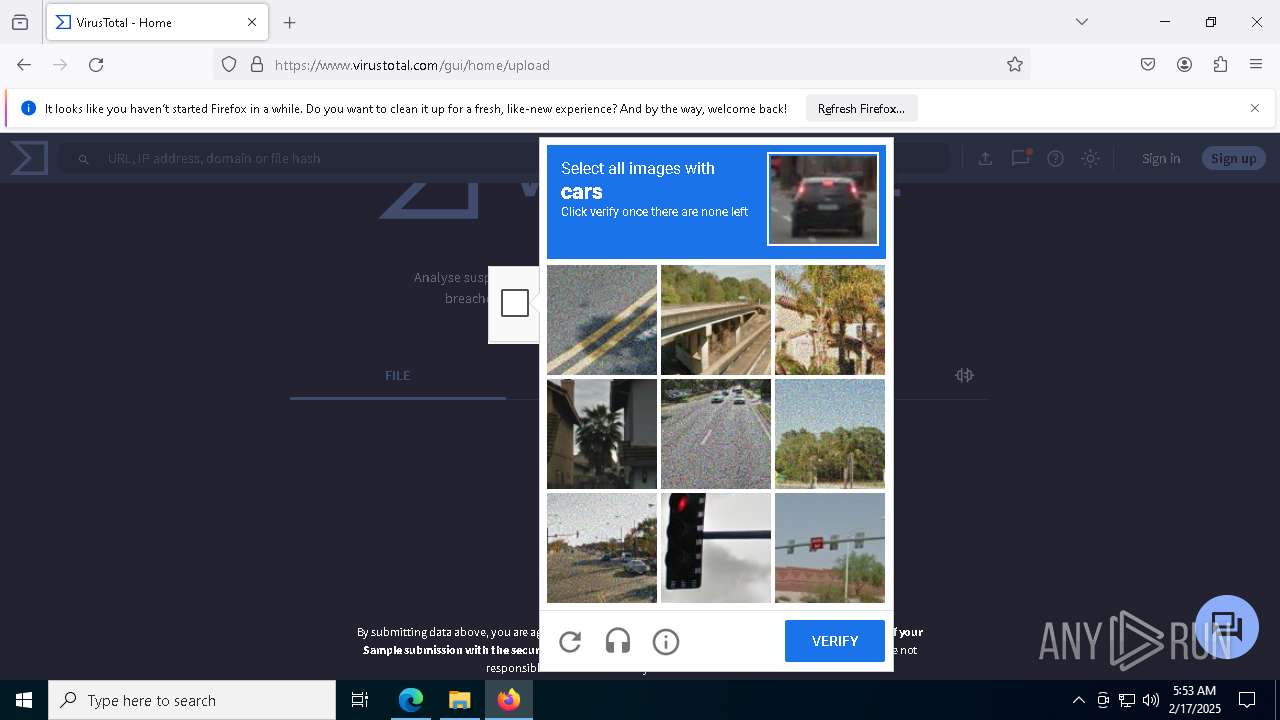Open the Firefox account icon
Image resolution: width=1280 pixels, height=720 pixels.
(1184, 65)
